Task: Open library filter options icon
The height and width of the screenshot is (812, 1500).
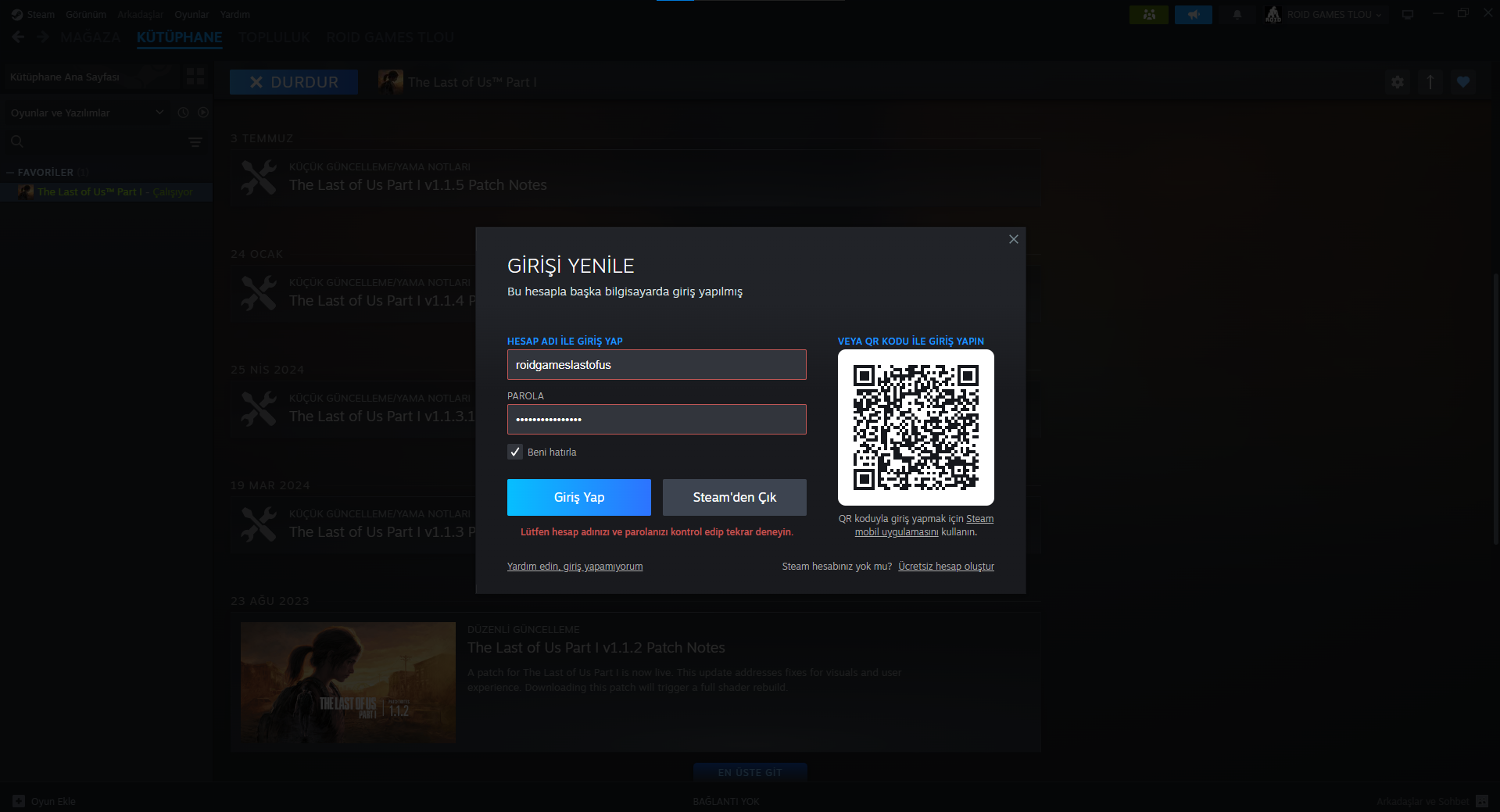Action: point(195,142)
